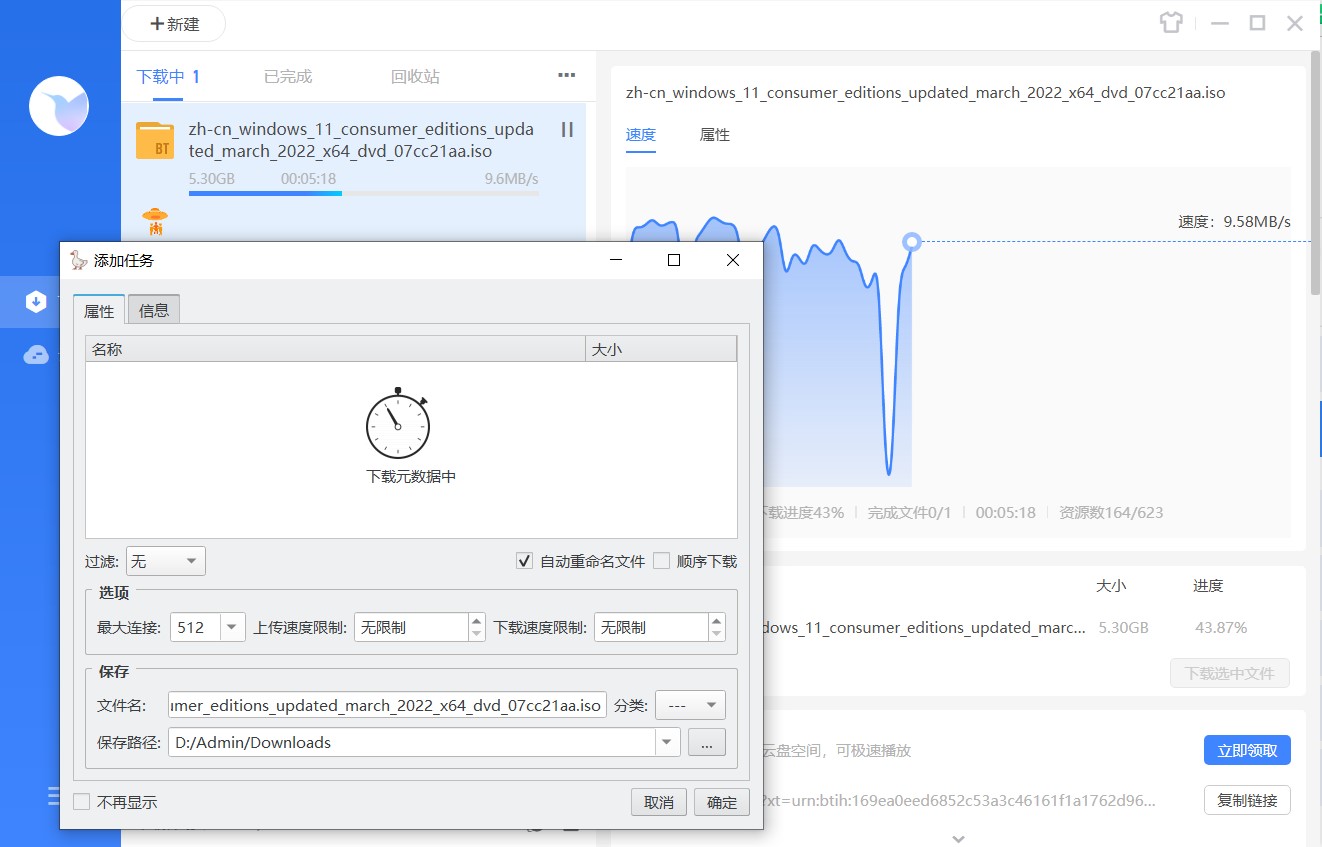
Task: Select the download tasks icon in the sidebar
Action: click(x=35, y=301)
